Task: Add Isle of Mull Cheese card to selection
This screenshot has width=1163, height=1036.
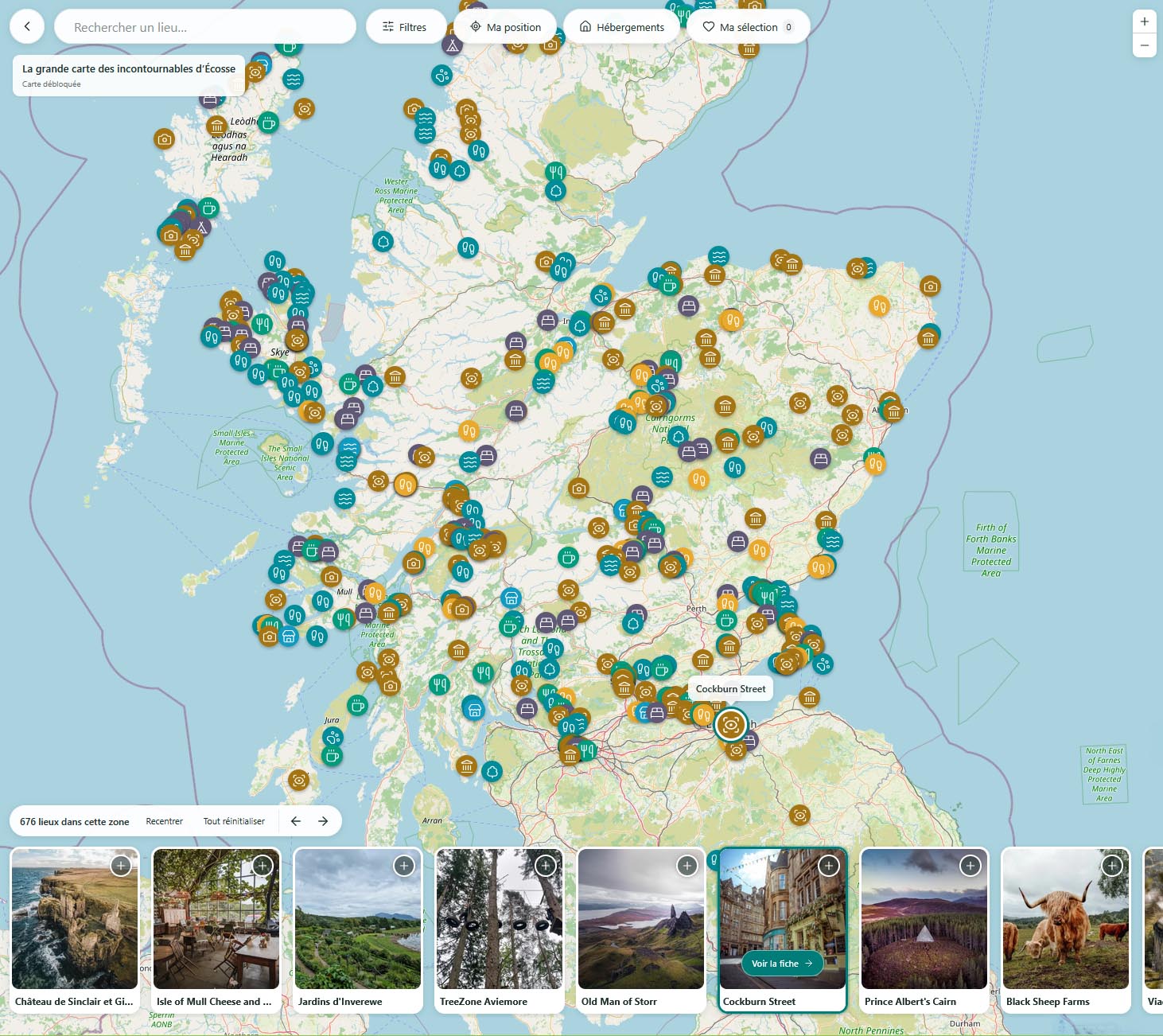Action: click(x=263, y=866)
